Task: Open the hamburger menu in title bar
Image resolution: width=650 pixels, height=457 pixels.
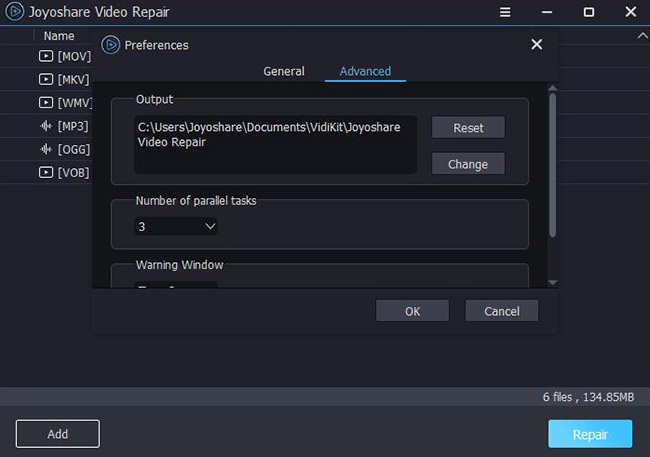Action: [x=505, y=12]
